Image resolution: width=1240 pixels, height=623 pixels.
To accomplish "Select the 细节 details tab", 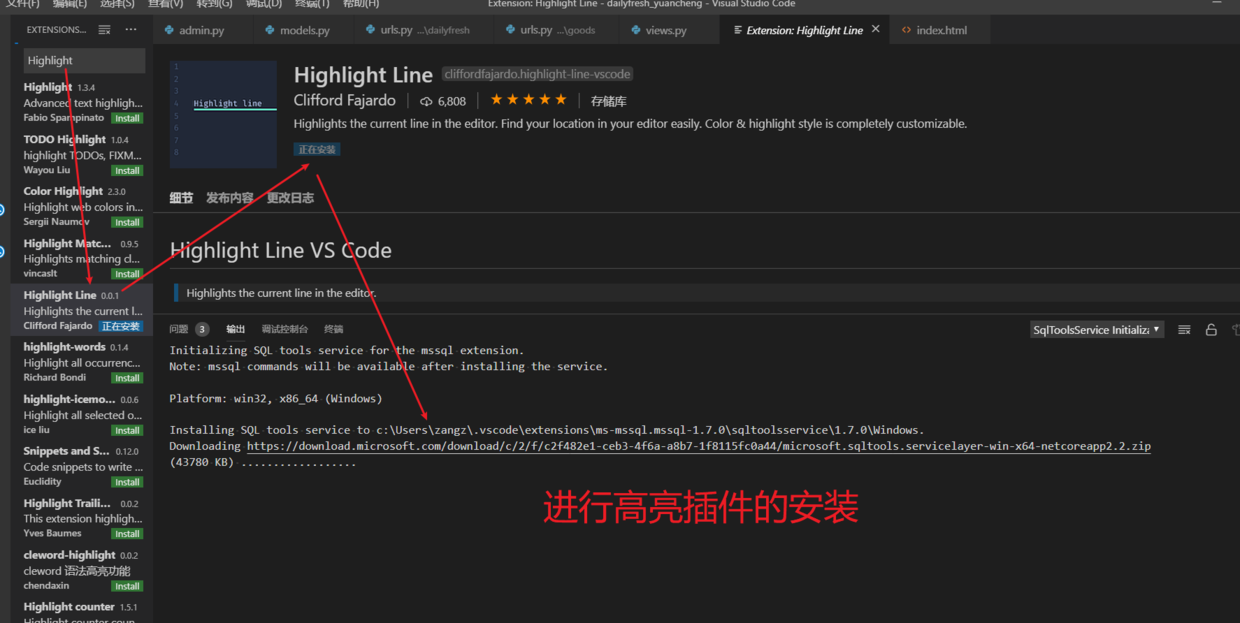I will (x=181, y=198).
